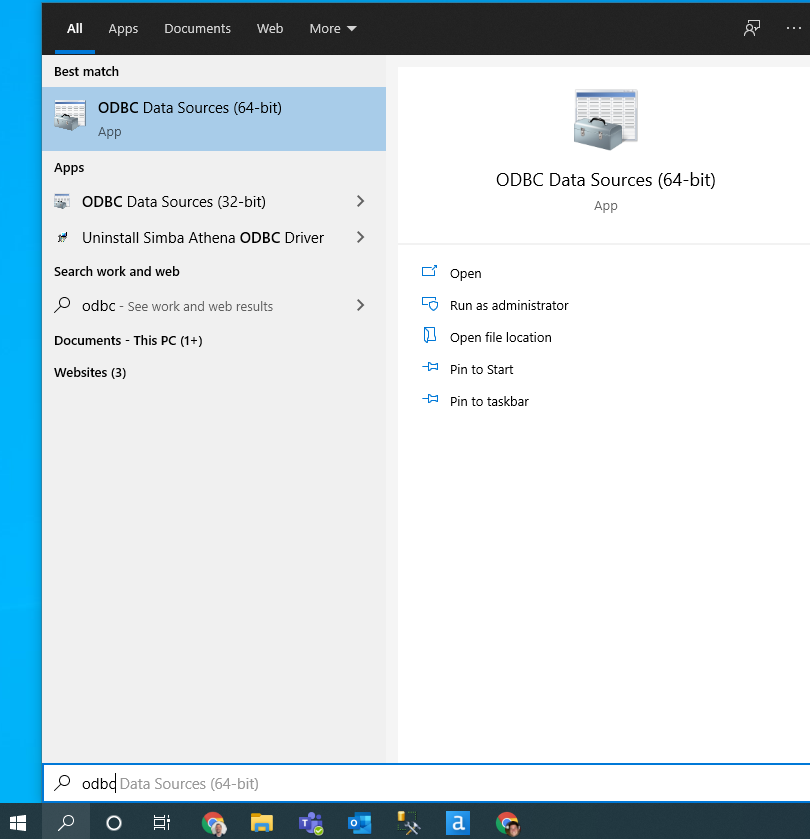Select the Documents search filter
This screenshot has height=839, width=810.
click(197, 28)
